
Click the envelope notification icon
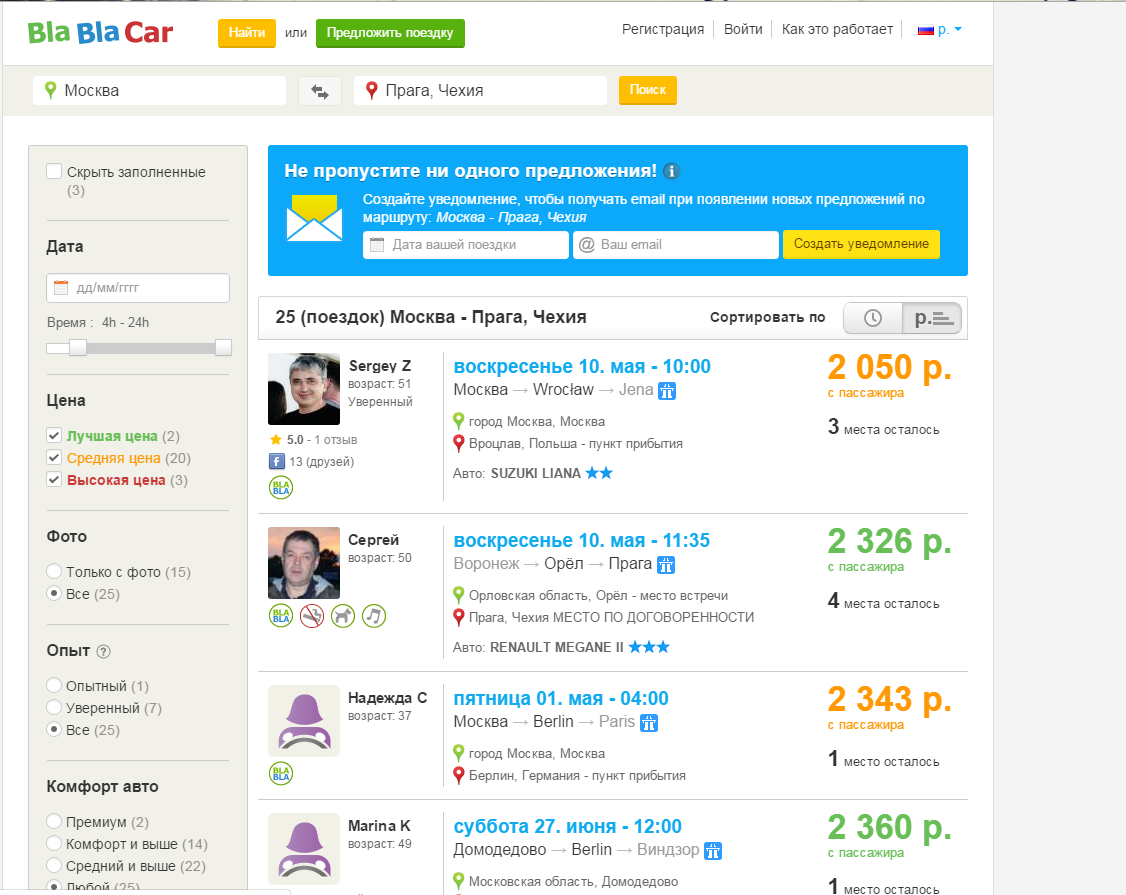pos(314,218)
